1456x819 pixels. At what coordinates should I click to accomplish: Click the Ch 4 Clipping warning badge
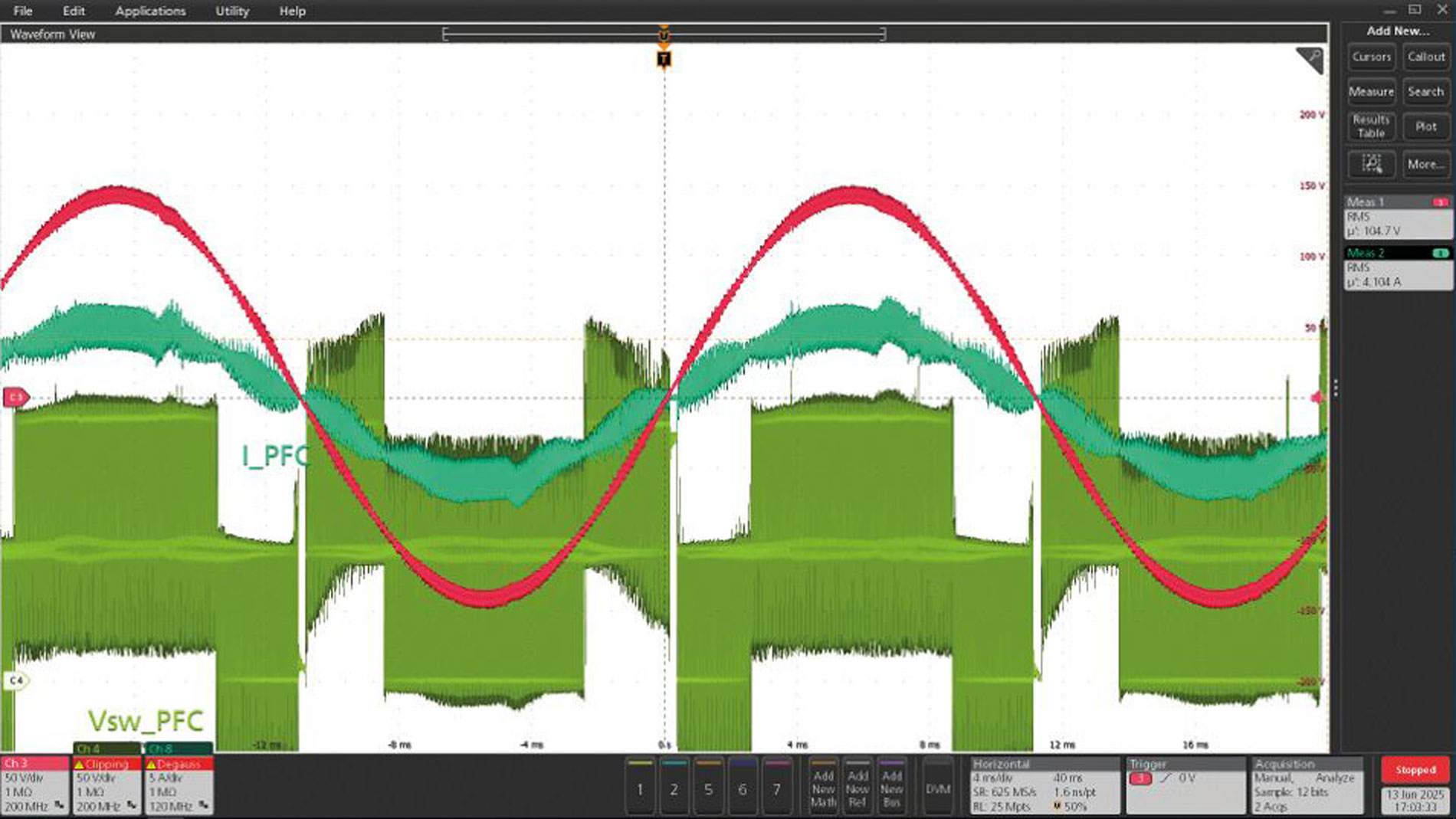107,764
